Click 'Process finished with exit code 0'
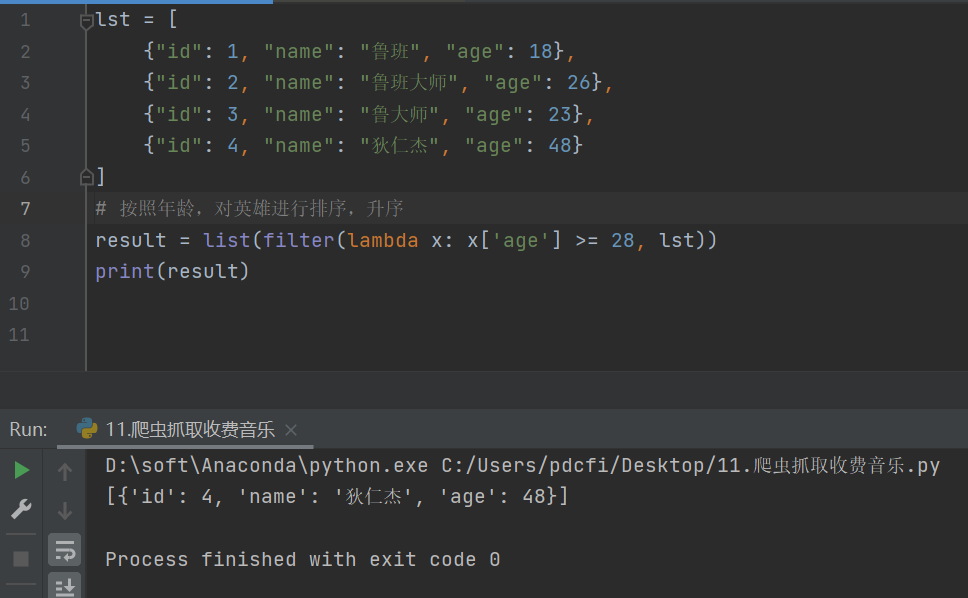The height and width of the screenshot is (598, 968). click(302, 559)
